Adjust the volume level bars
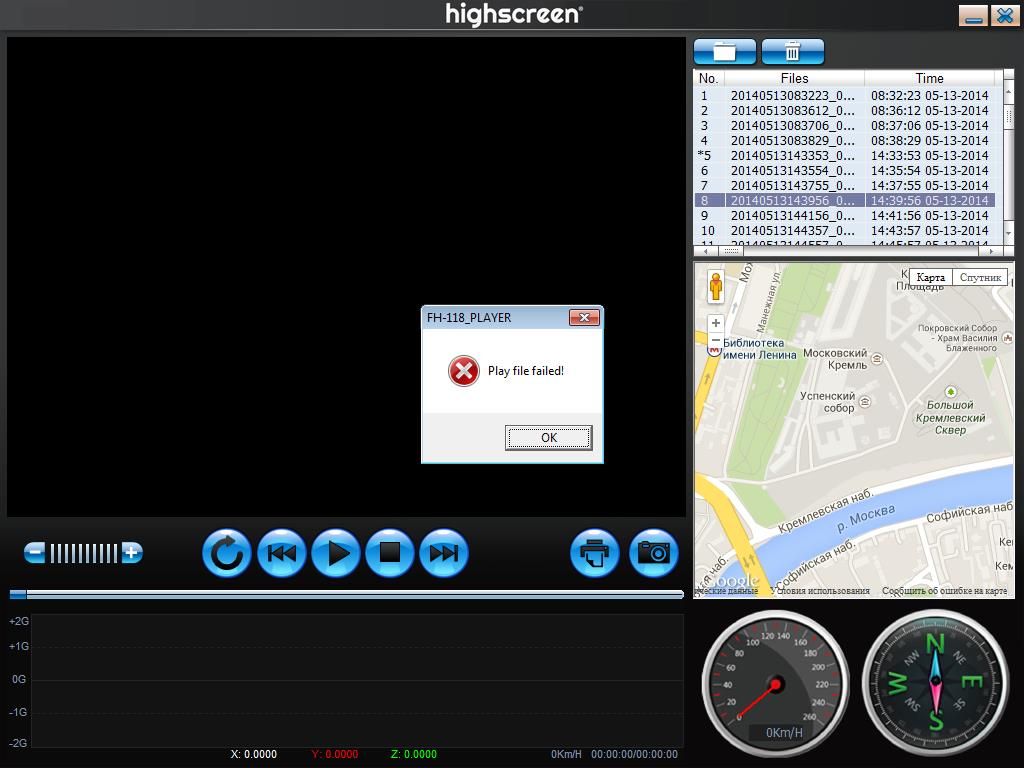This screenshot has height=768, width=1024. 84,553
